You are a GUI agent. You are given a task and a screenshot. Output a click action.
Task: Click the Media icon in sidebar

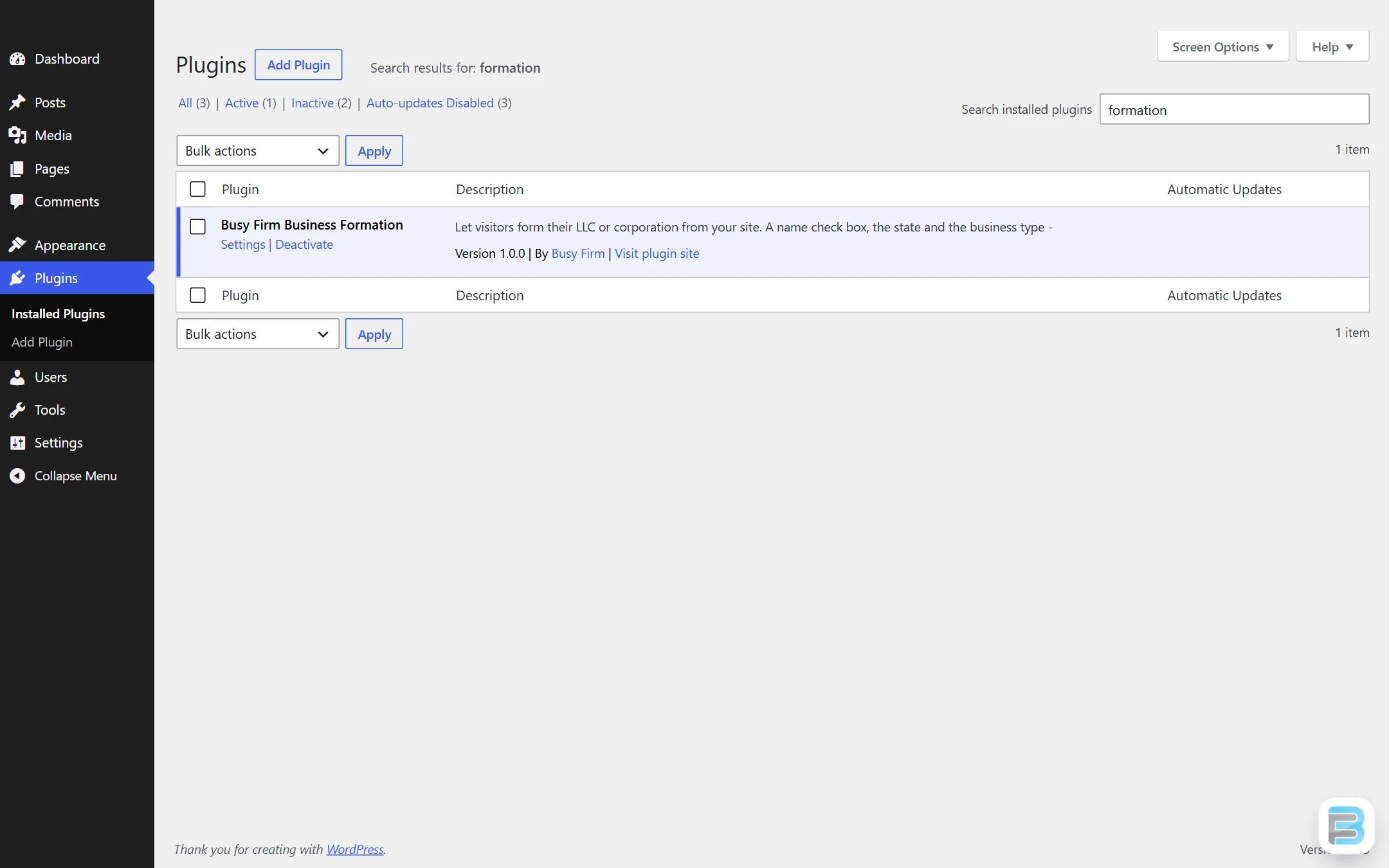[x=17, y=135]
